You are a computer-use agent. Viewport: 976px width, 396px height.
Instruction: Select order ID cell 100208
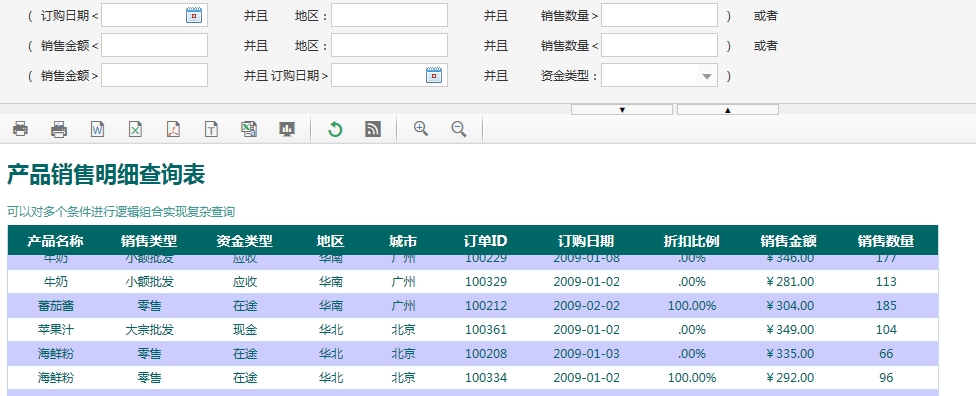(x=486, y=354)
